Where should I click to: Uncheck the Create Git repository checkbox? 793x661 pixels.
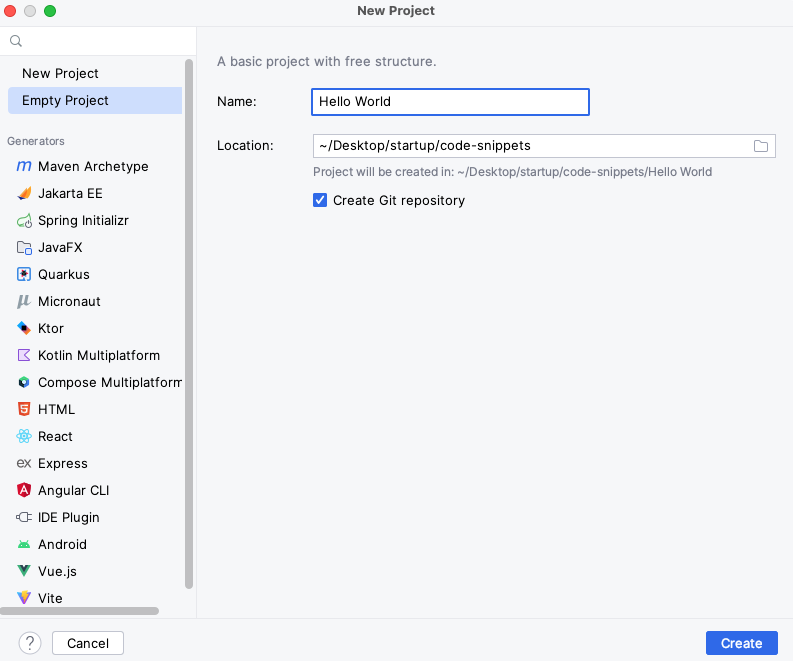click(320, 200)
